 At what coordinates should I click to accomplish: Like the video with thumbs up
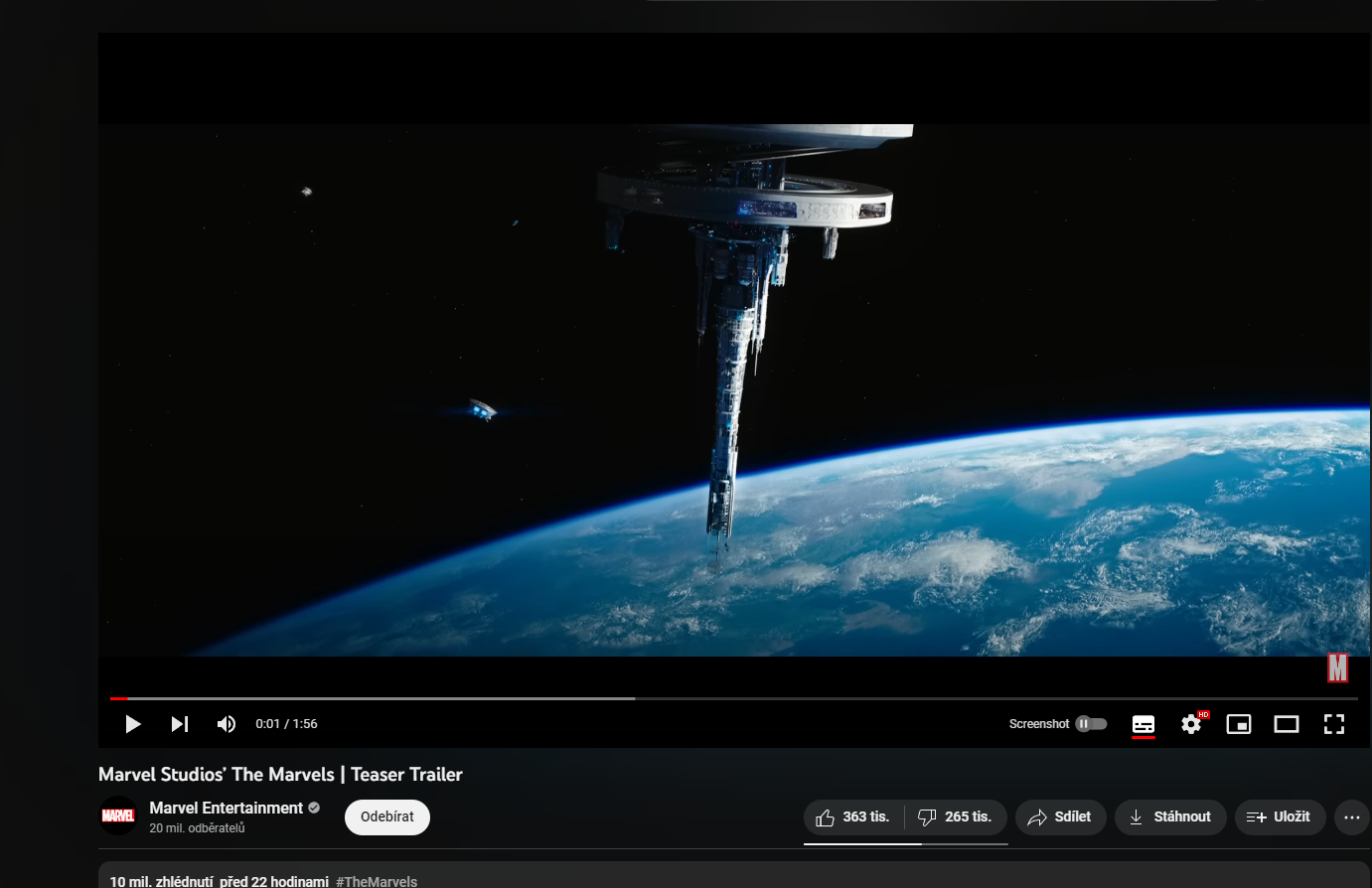coord(853,817)
